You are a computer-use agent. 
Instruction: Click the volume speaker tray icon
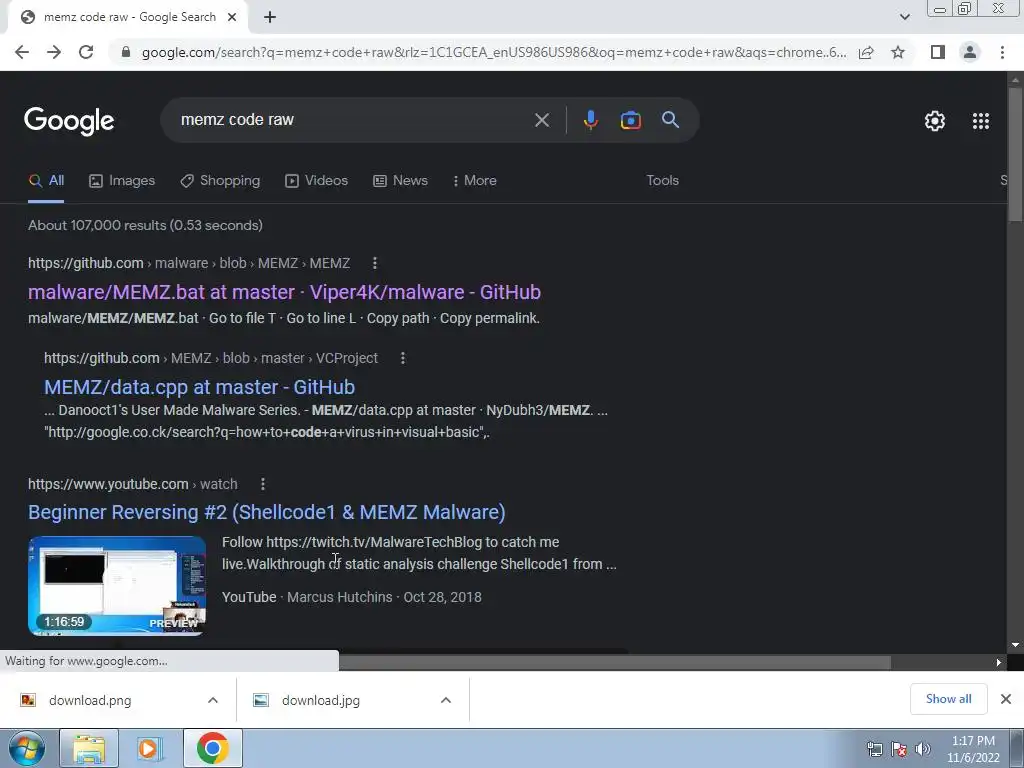click(x=923, y=749)
